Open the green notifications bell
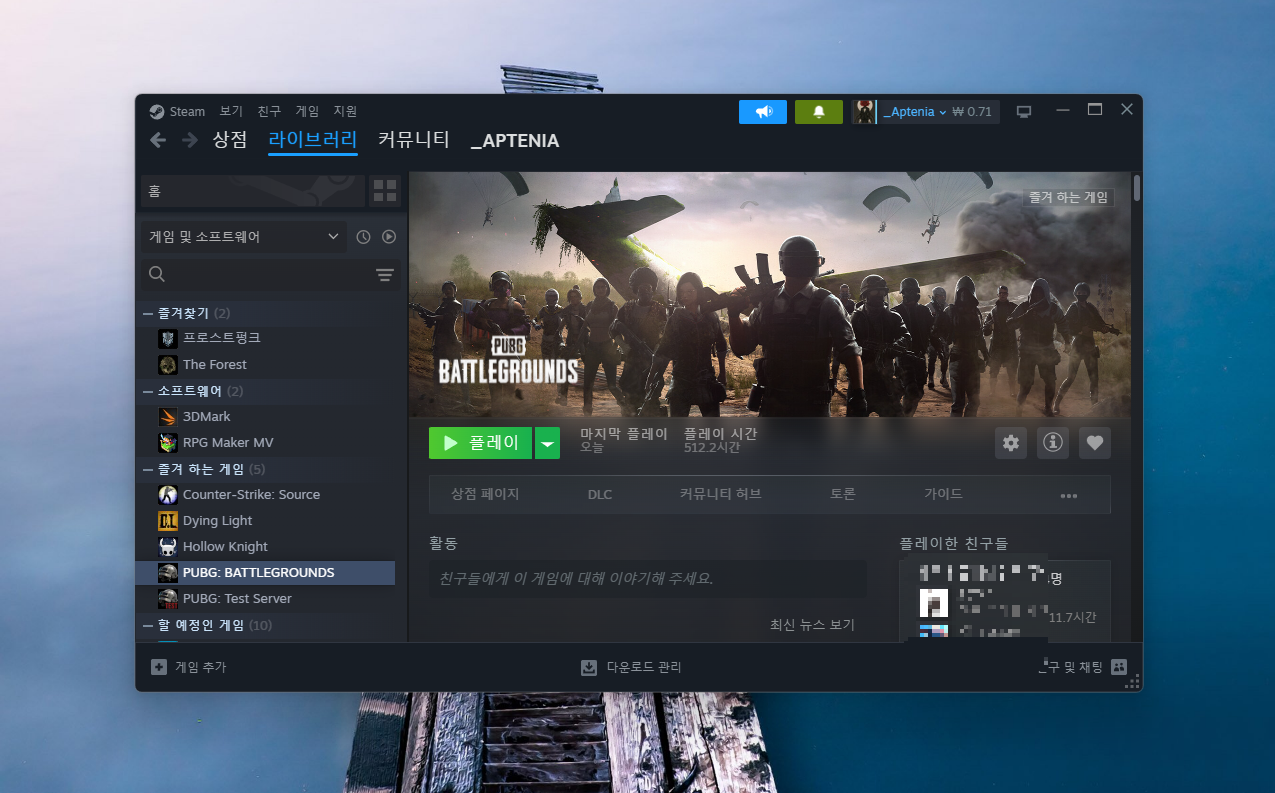The width and height of the screenshot is (1275, 793). click(819, 112)
